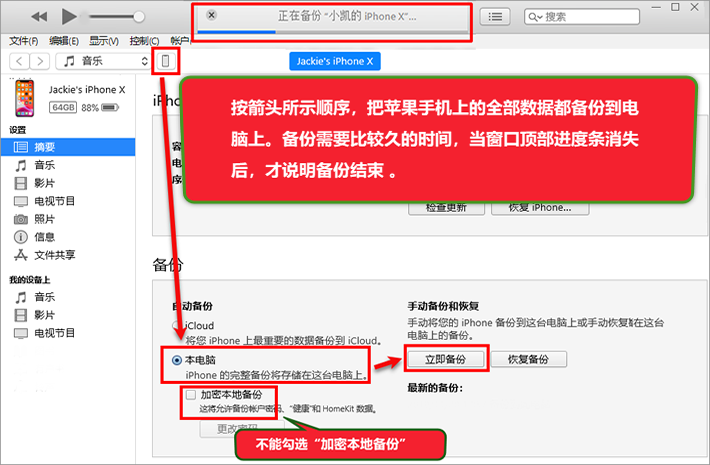Click the play button
This screenshot has height=465, width=710.
pyautogui.click(x=69, y=17)
